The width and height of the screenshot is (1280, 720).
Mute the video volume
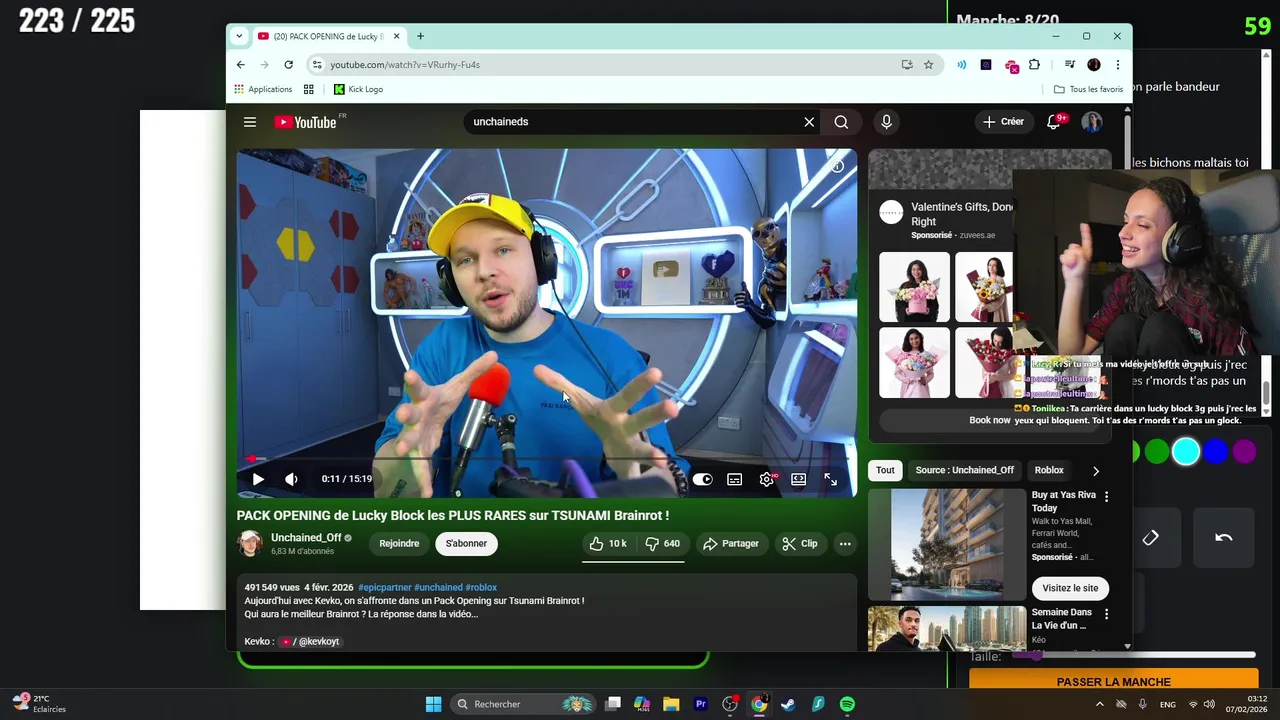tap(291, 479)
